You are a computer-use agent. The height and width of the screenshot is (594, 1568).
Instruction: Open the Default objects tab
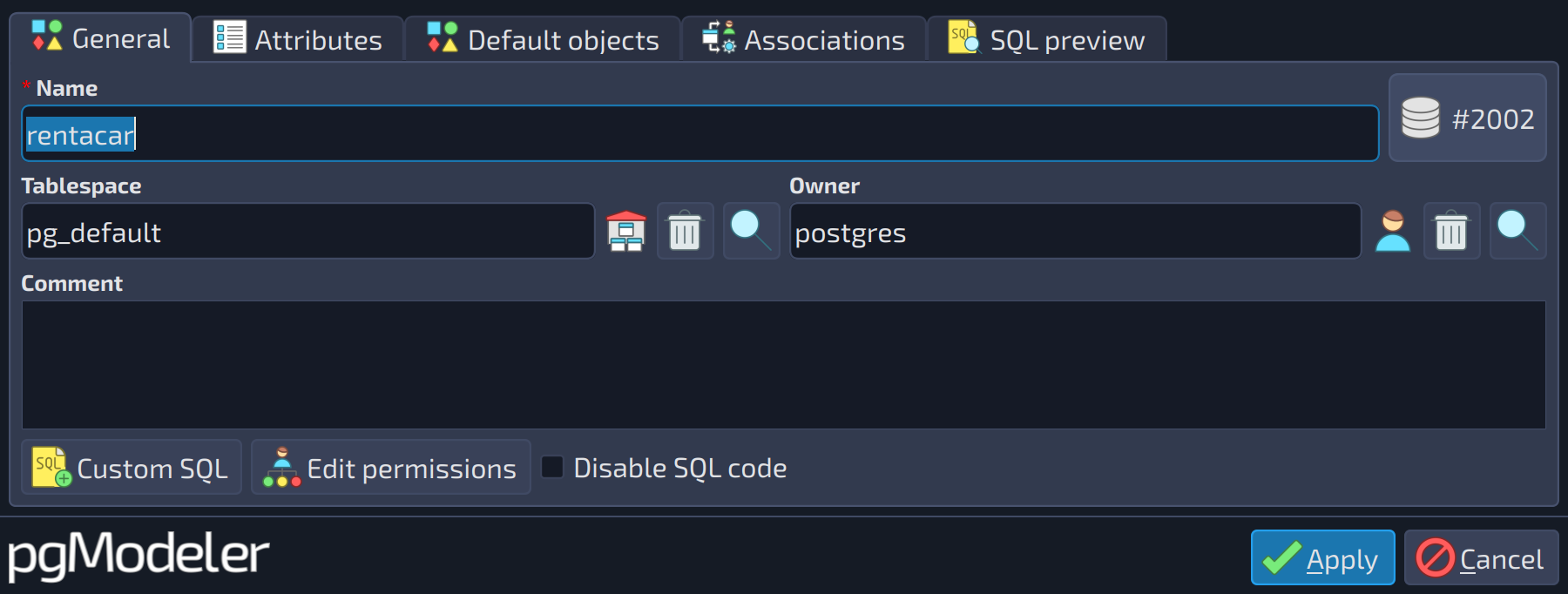click(x=543, y=40)
